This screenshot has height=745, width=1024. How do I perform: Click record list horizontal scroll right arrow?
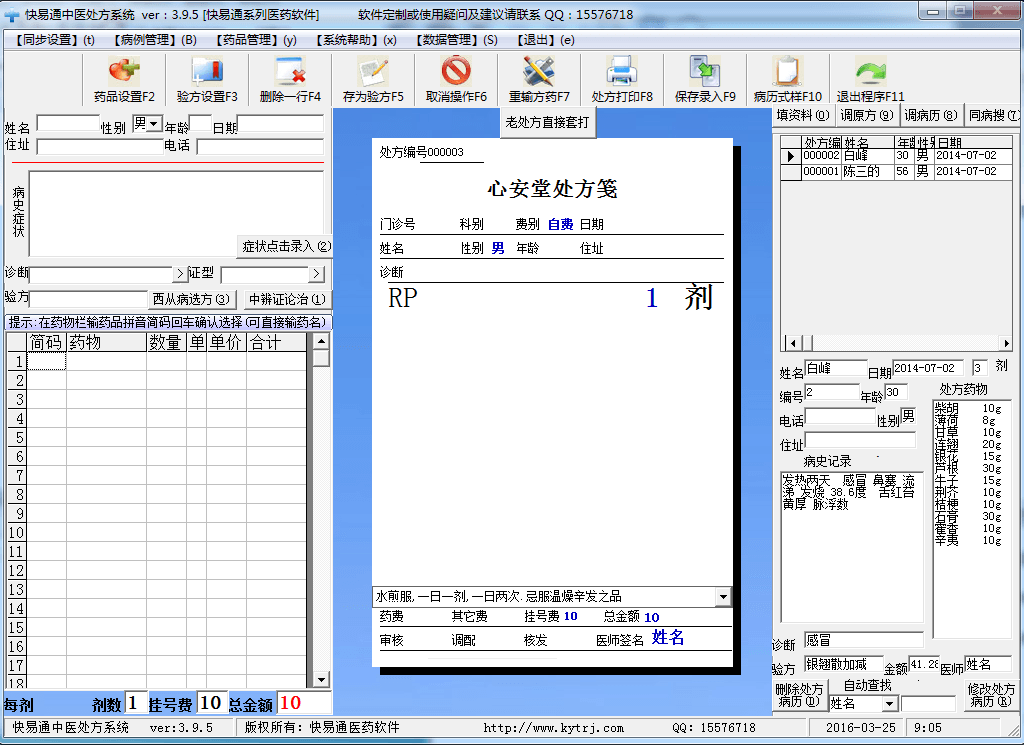(1006, 343)
